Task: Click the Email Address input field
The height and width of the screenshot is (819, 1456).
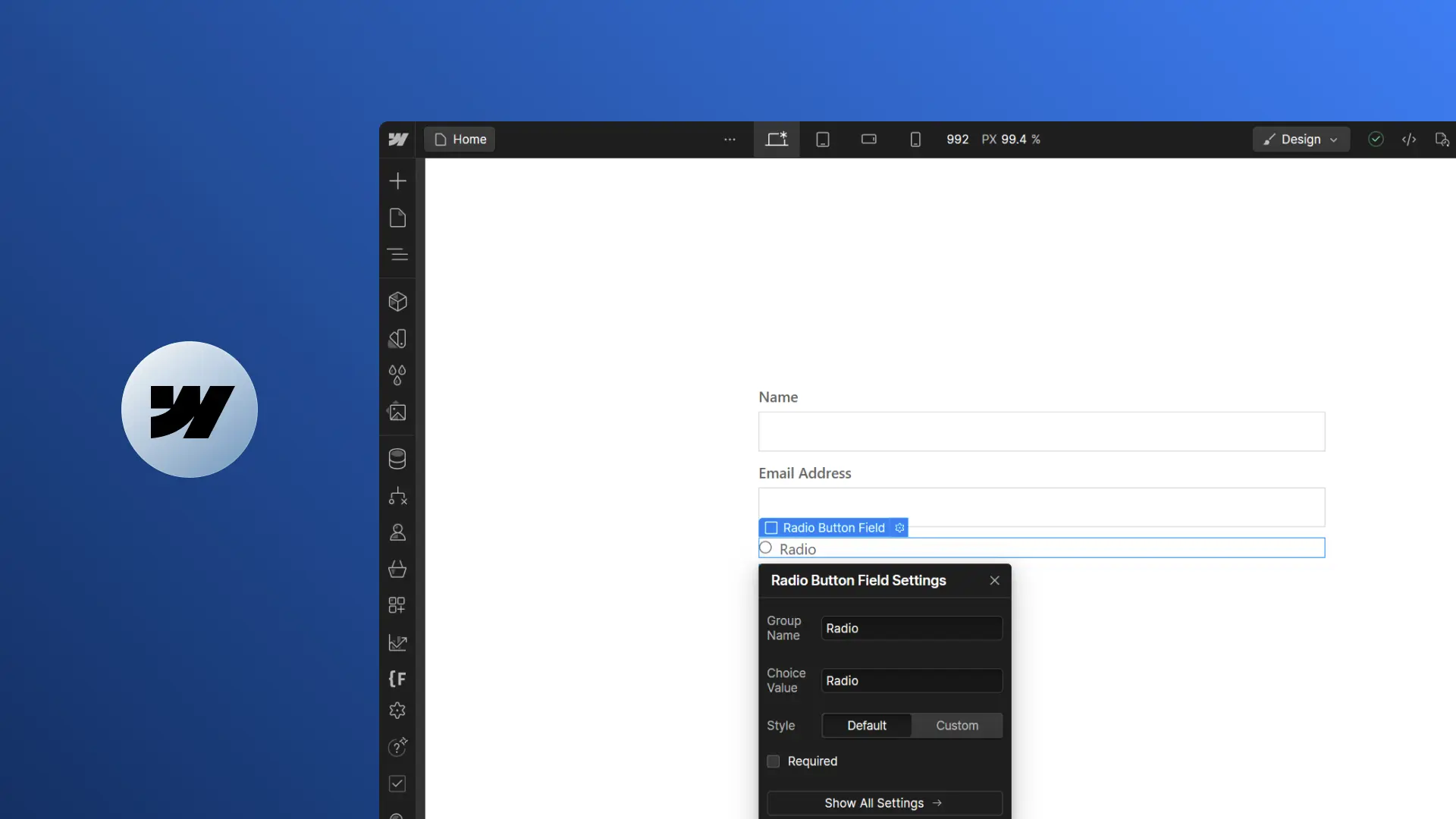Action: (x=1042, y=507)
